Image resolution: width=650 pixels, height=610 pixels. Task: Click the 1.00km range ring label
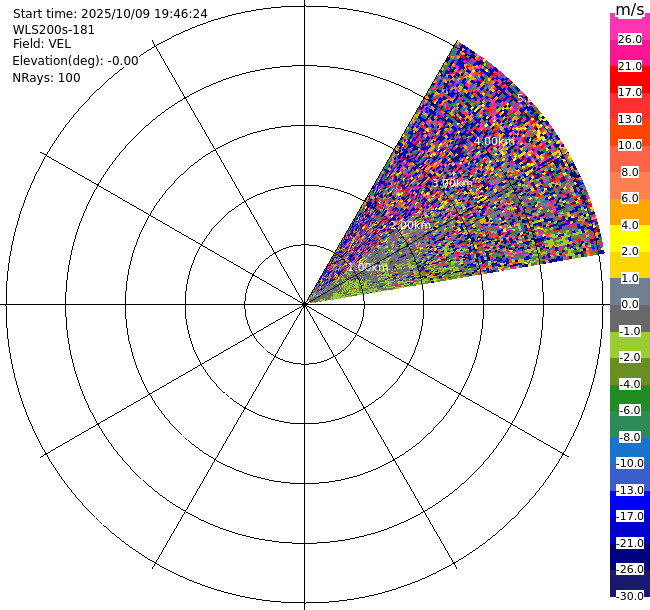pos(368,267)
